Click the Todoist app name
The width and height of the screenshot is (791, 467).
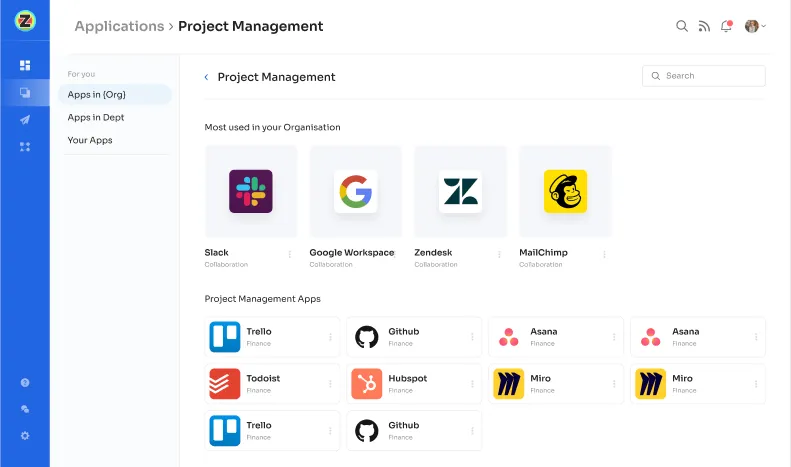tap(263, 378)
